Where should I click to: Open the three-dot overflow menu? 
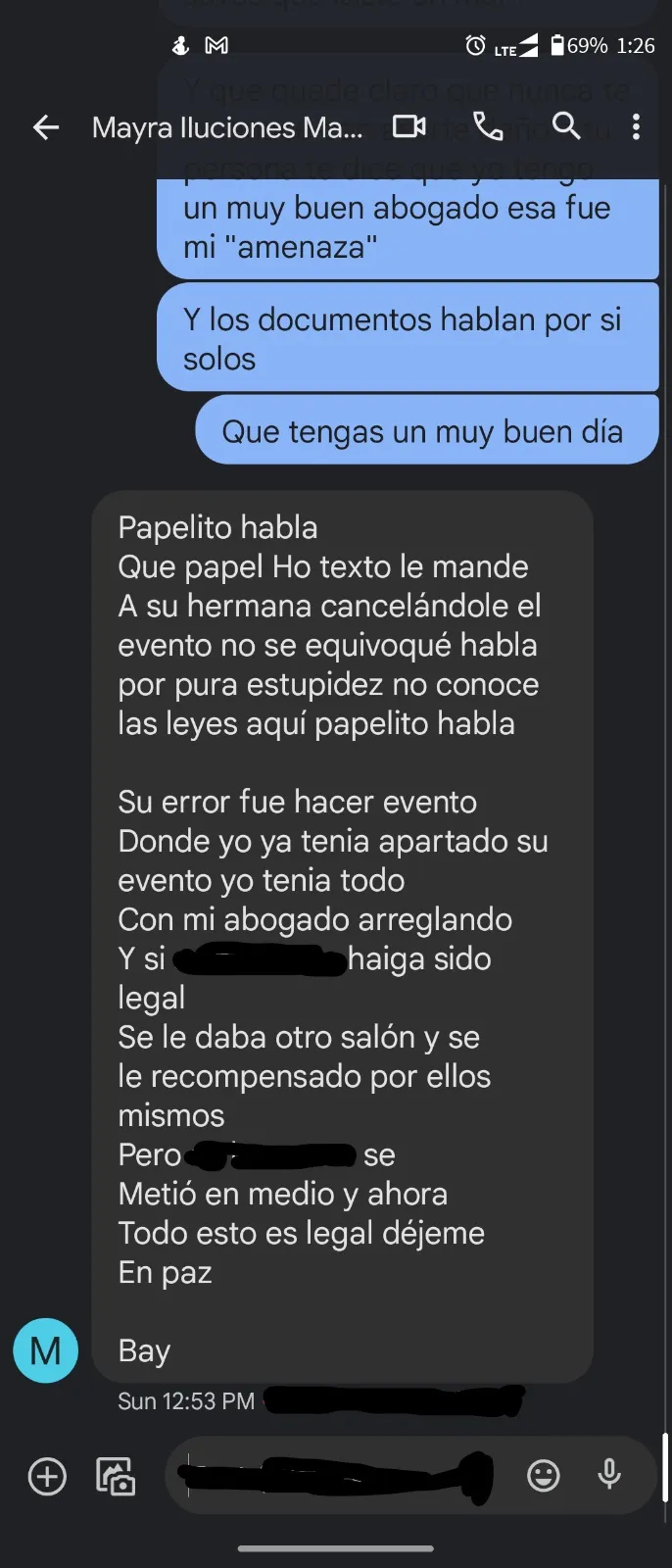[637, 126]
